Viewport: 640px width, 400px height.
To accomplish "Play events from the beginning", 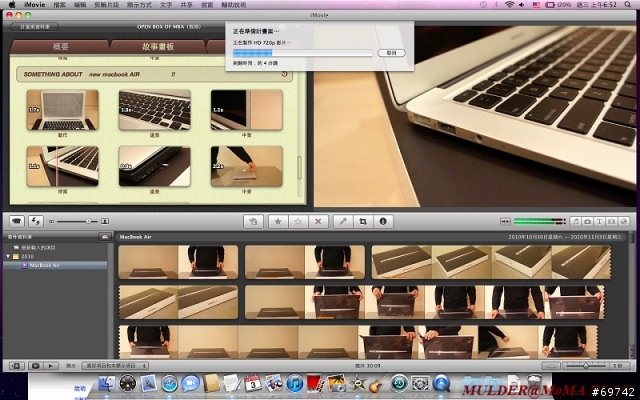I will pyautogui.click(x=51, y=366).
